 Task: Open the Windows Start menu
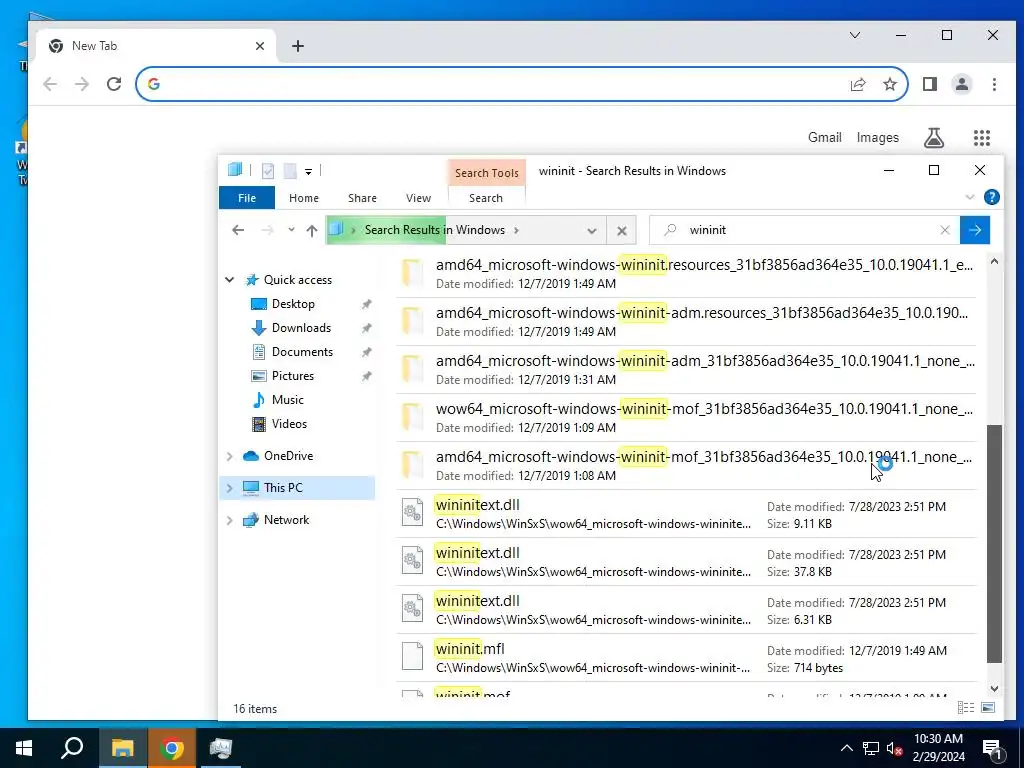[24, 748]
